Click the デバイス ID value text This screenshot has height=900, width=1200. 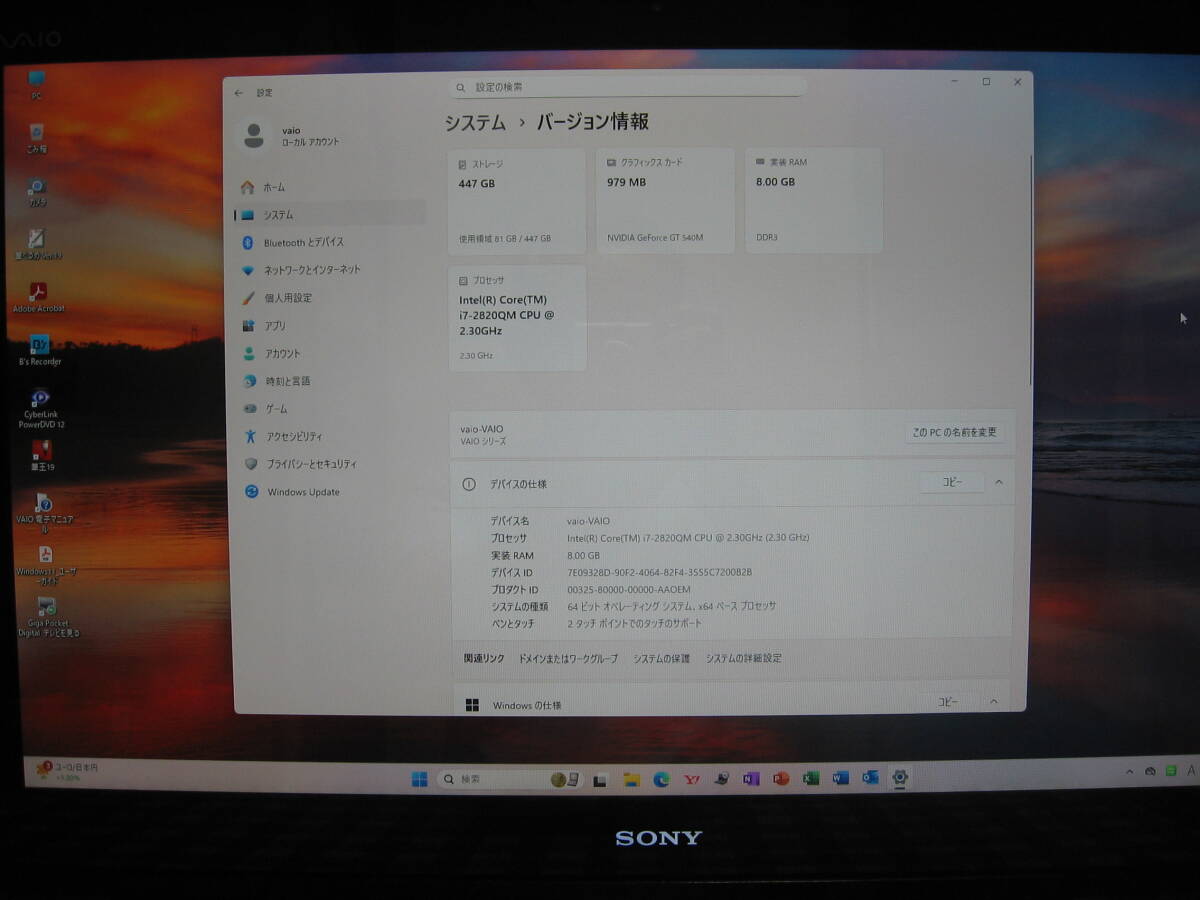click(x=659, y=572)
